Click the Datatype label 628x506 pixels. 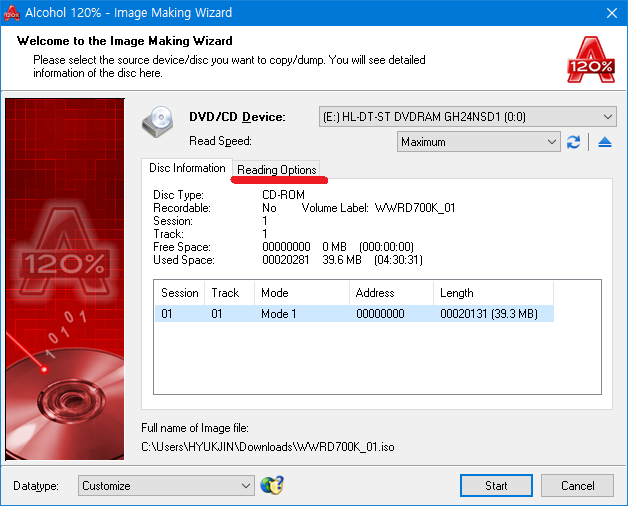tap(36, 486)
